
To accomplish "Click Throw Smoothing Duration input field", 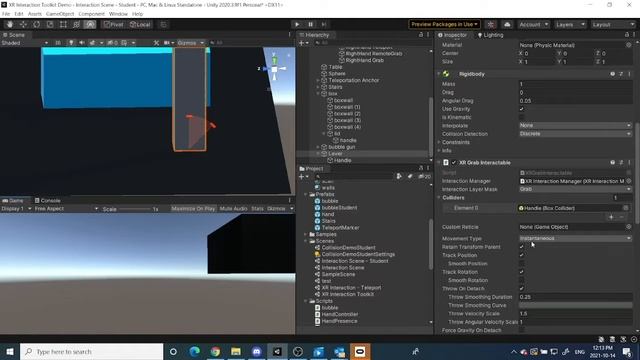I will [576, 297].
